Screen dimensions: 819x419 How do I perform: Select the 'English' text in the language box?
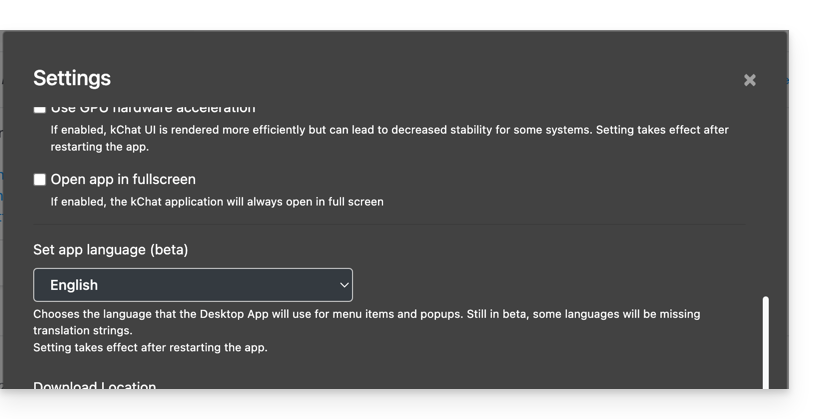coord(74,285)
